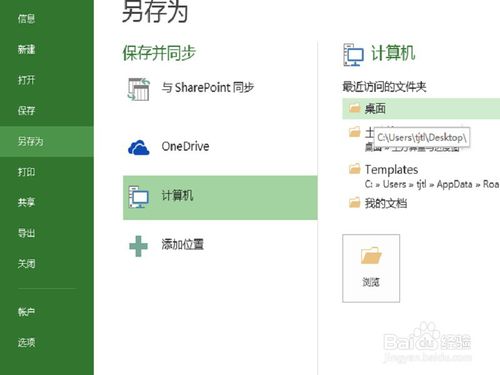Open 帐户 settings in sidebar
This screenshot has width=500, height=375.
pos(26,312)
